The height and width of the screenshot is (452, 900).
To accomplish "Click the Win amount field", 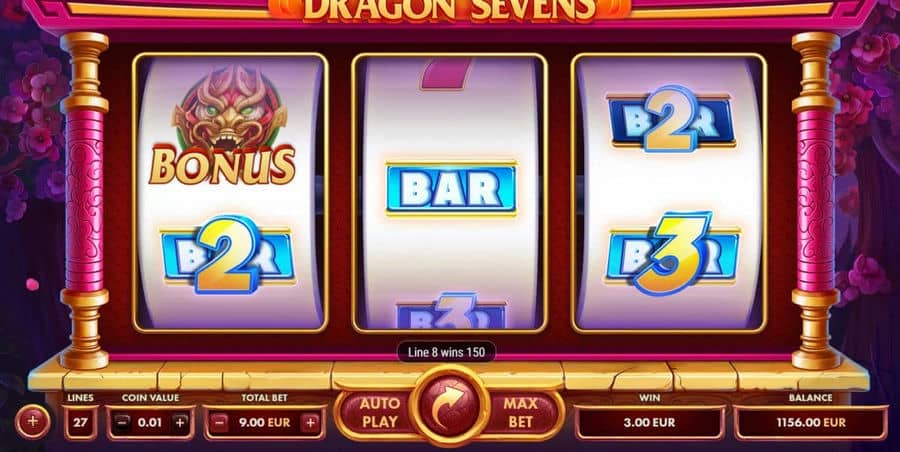I will pyautogui.click(x=650, y=423).
